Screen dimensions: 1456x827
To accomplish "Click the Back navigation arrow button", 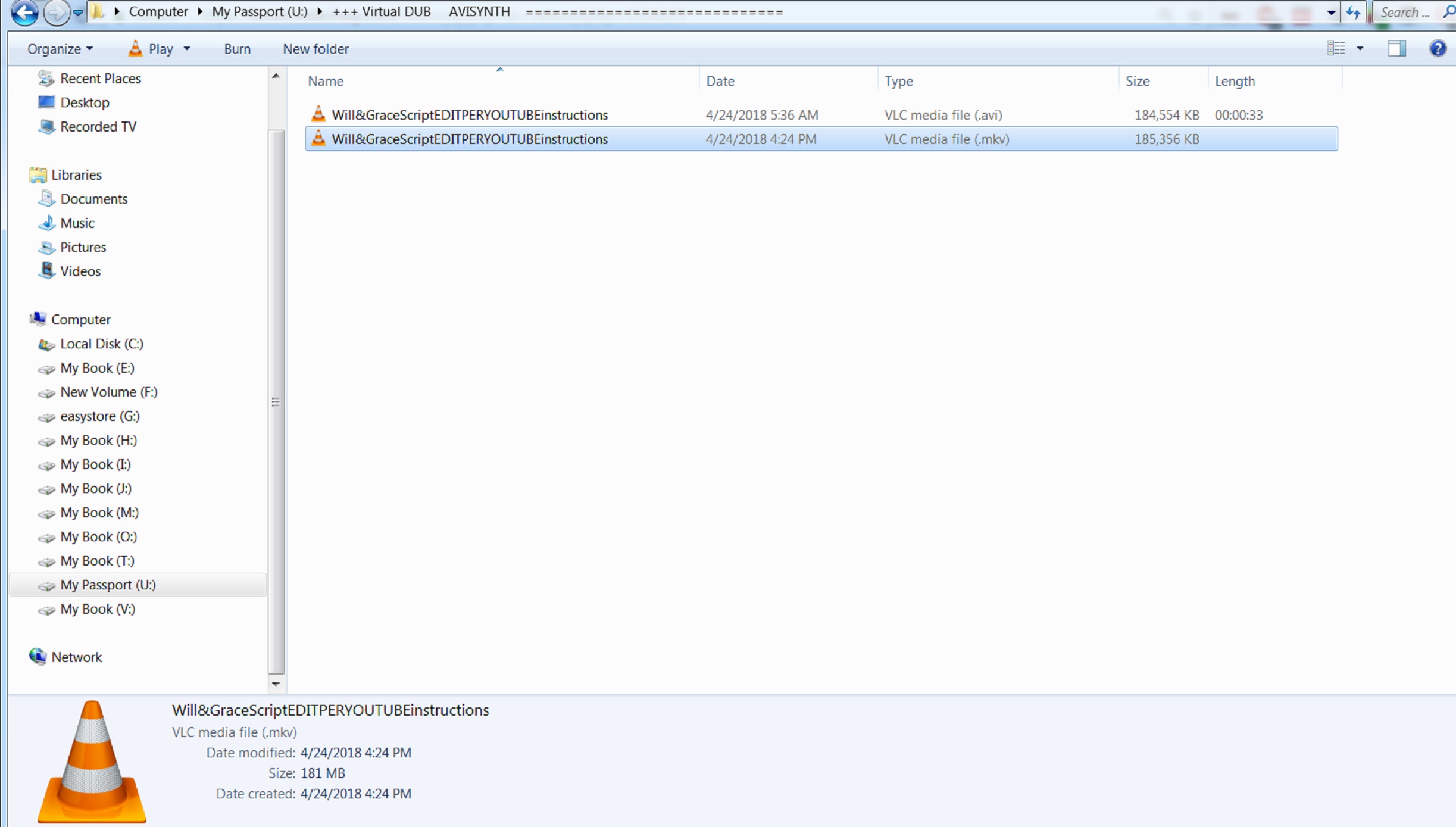I will [x=24, y=13].
